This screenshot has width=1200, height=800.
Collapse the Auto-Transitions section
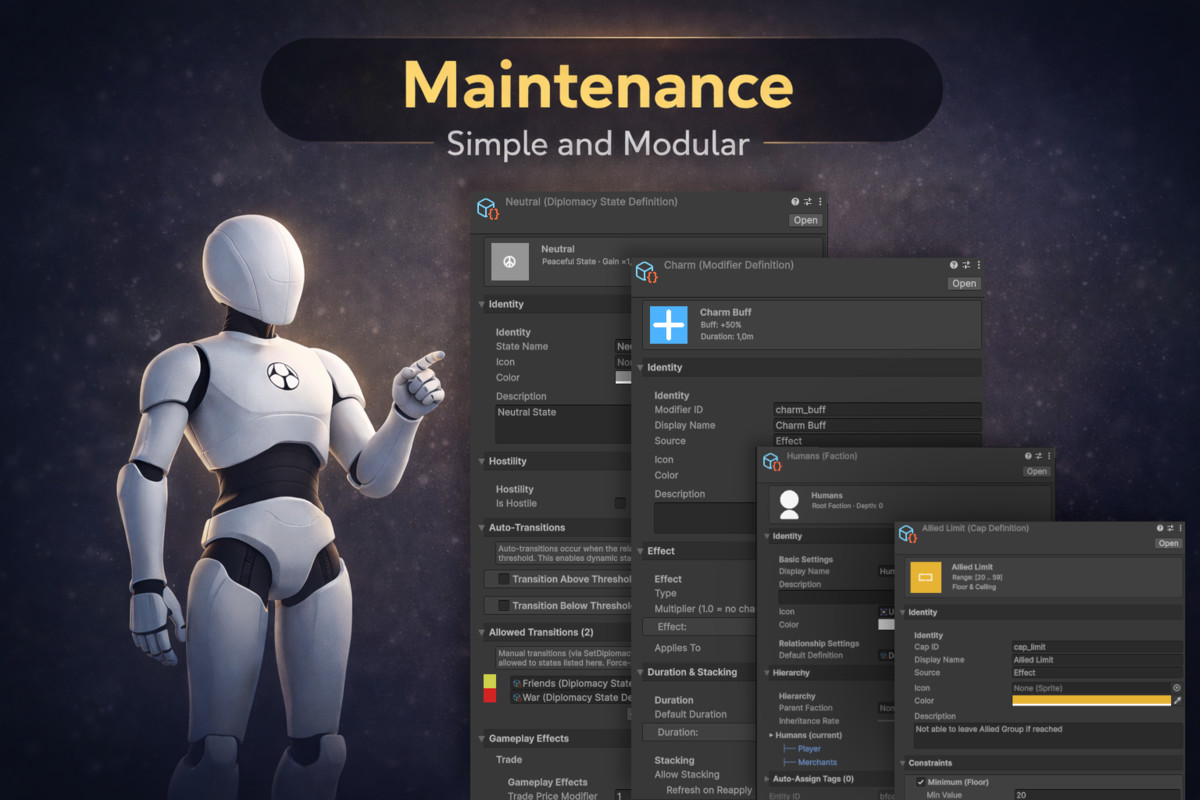[x=480, y=527]
